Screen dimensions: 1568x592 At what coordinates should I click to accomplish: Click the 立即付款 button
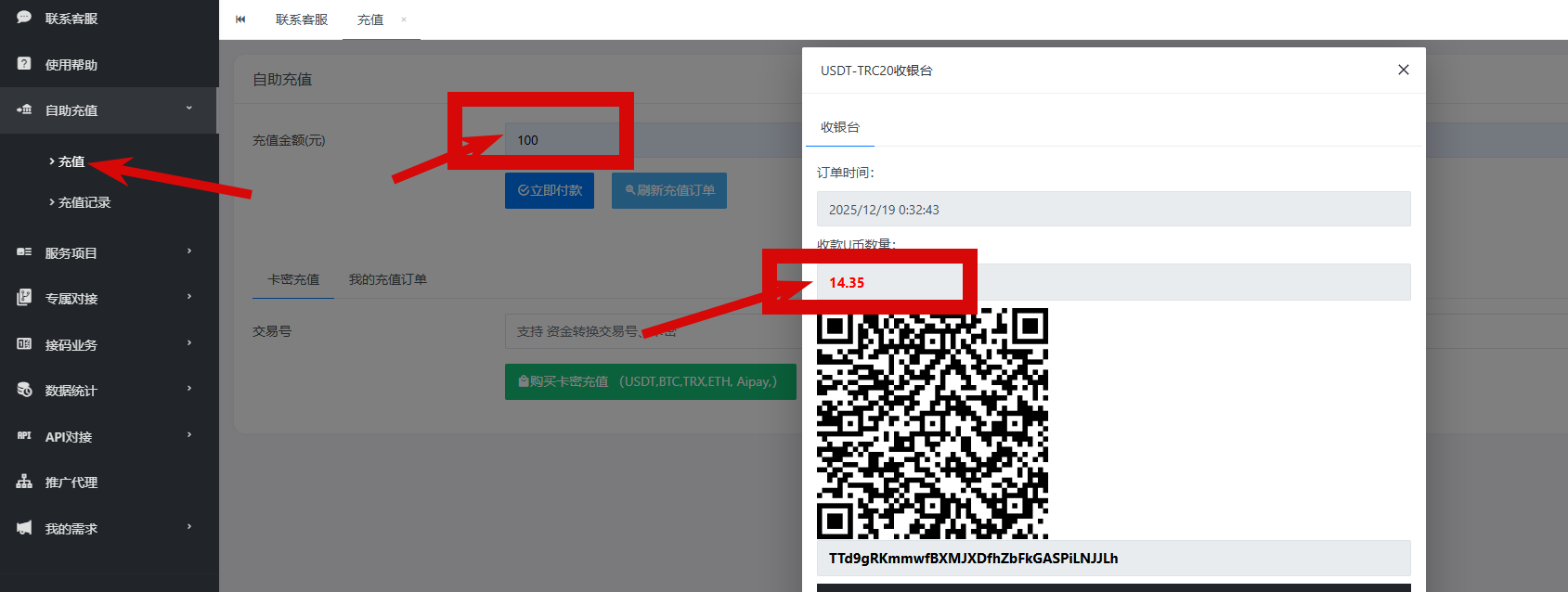coord(550,190)
